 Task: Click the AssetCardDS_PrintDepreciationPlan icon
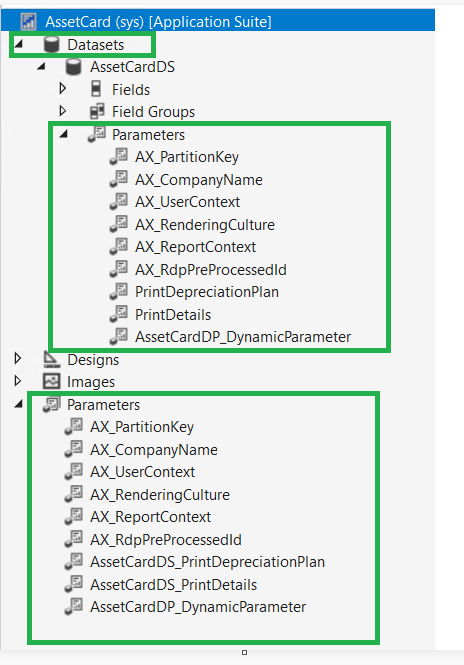(74, 561)
